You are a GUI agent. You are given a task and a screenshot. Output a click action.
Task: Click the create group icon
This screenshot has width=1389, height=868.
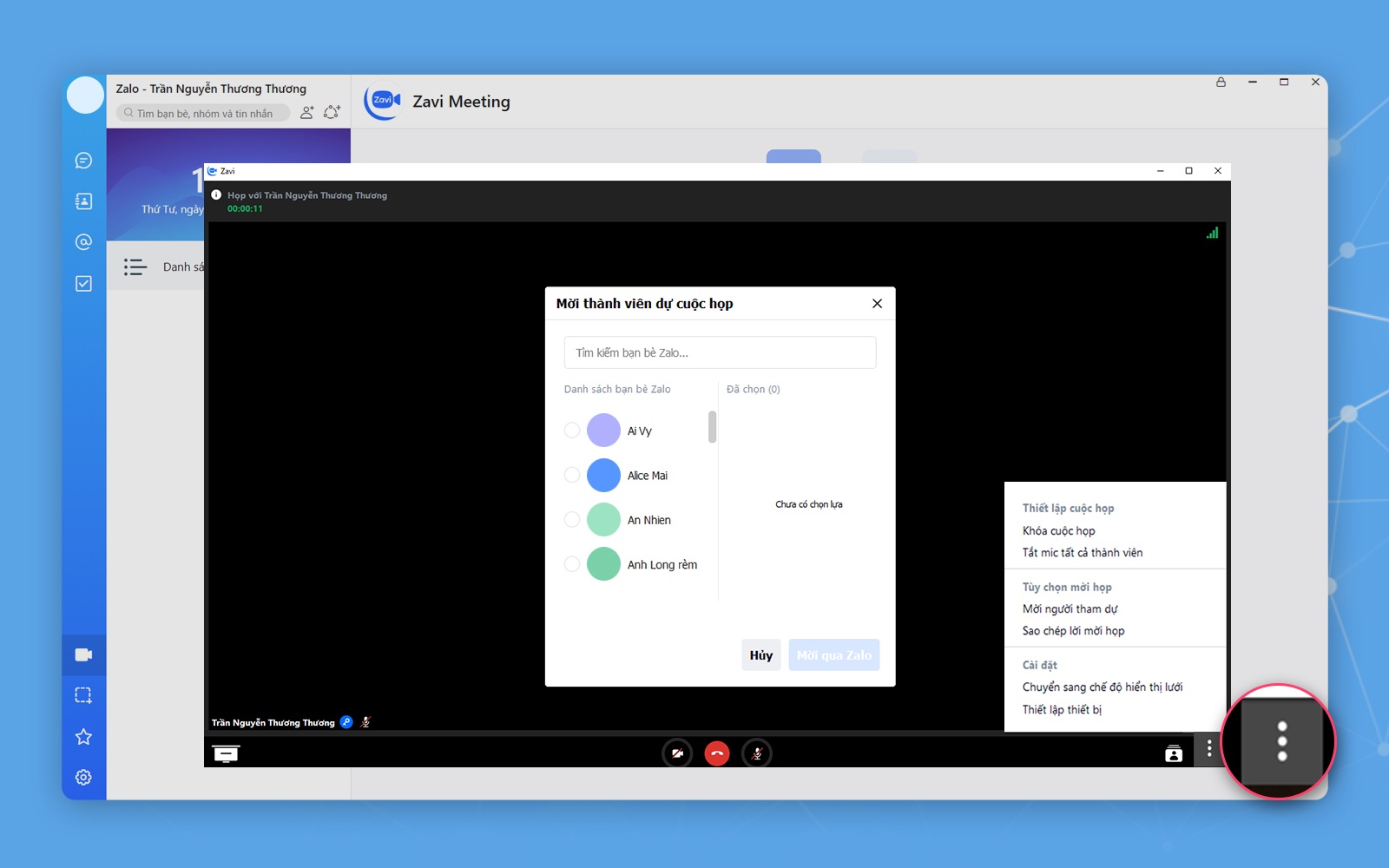click(x=332, y=112)
